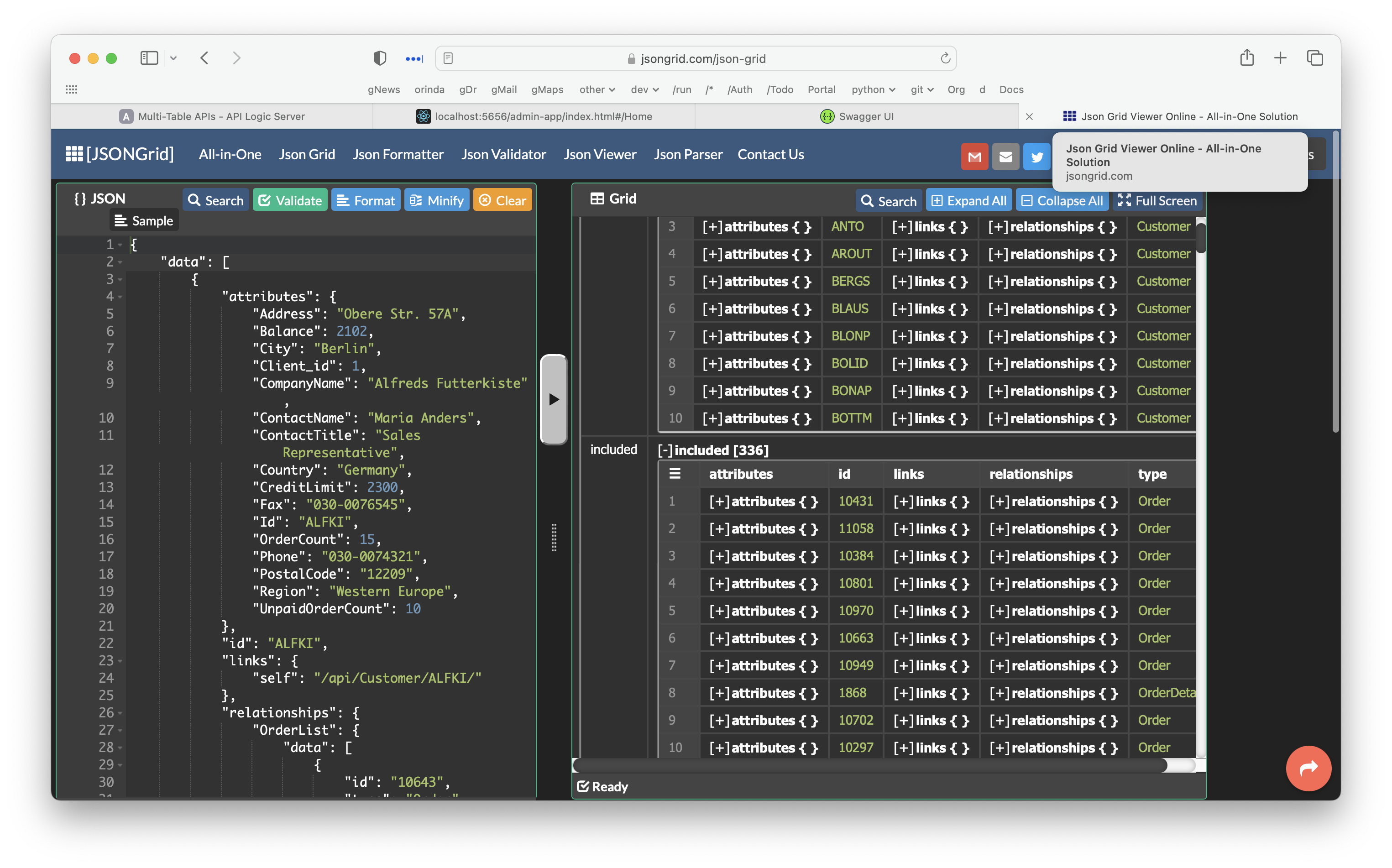Click the Twitter share icon
This screenshot has height=868, width=1392.
coord(1036,157)
